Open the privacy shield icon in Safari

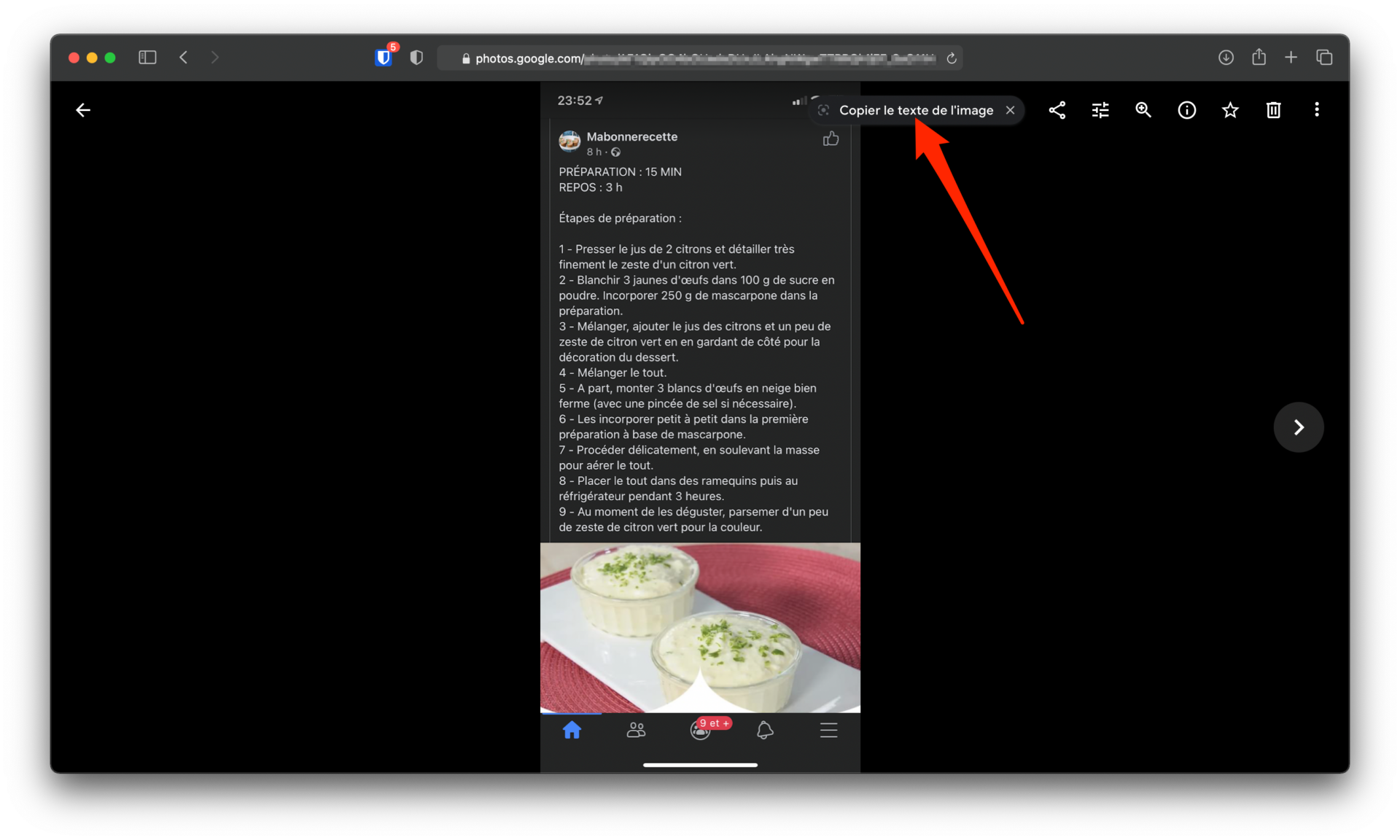coord(416,58)
